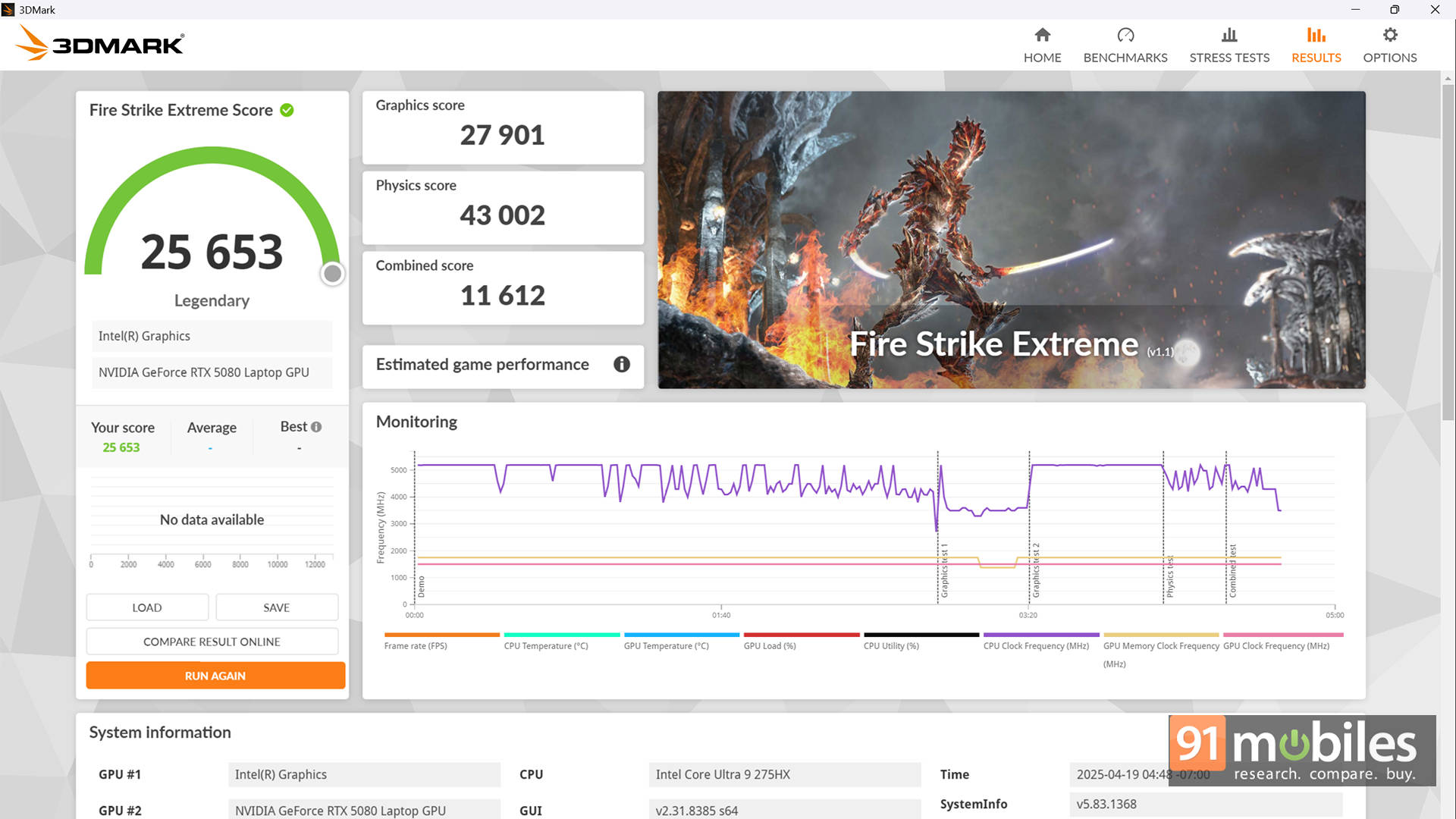Click the RUN AGAIN button

coord(215,676)
